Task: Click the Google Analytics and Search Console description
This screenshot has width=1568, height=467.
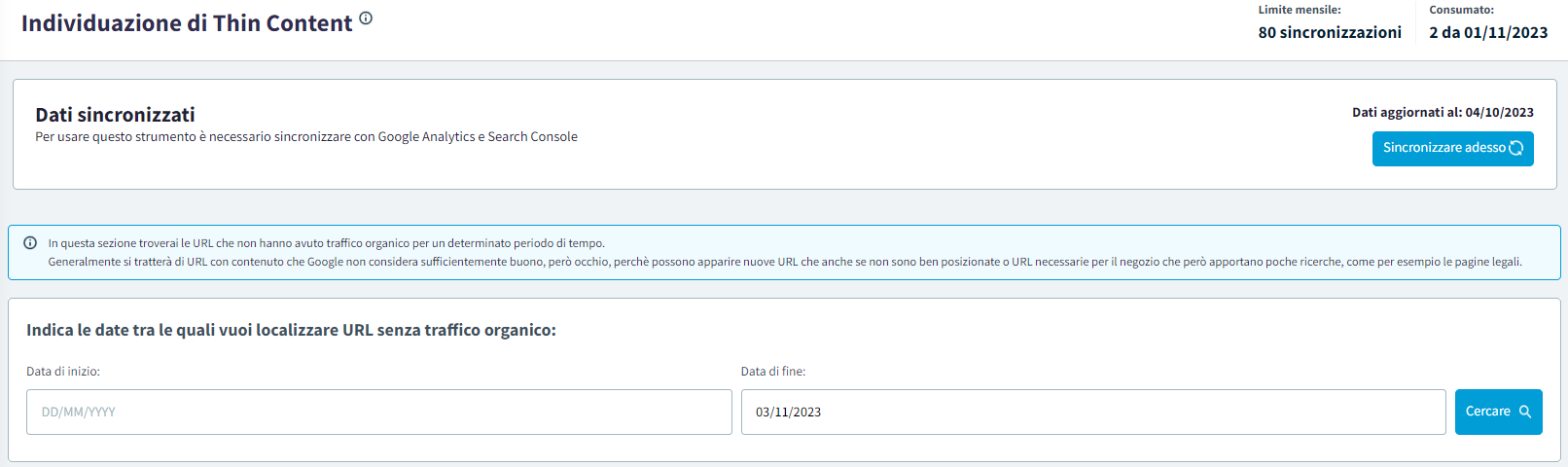Action: click(306, 137)
